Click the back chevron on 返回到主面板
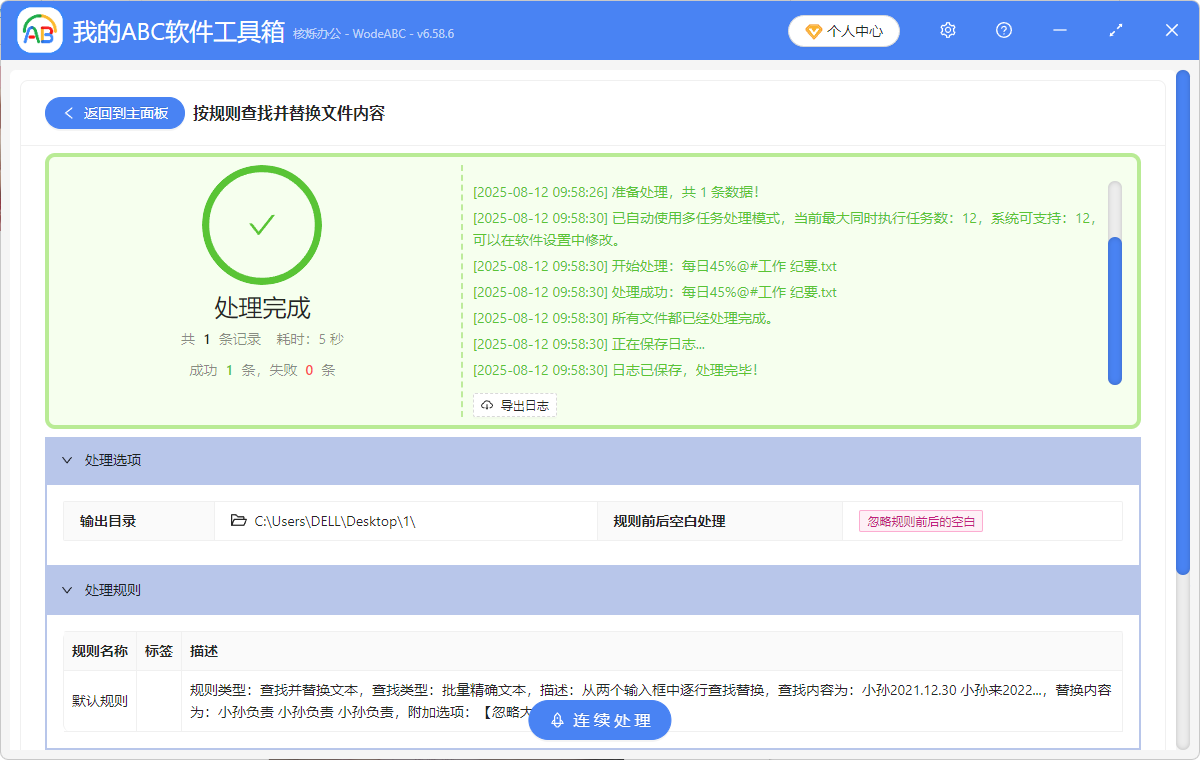This screenshot has width=1200, height=760. [x=68, y=112]
